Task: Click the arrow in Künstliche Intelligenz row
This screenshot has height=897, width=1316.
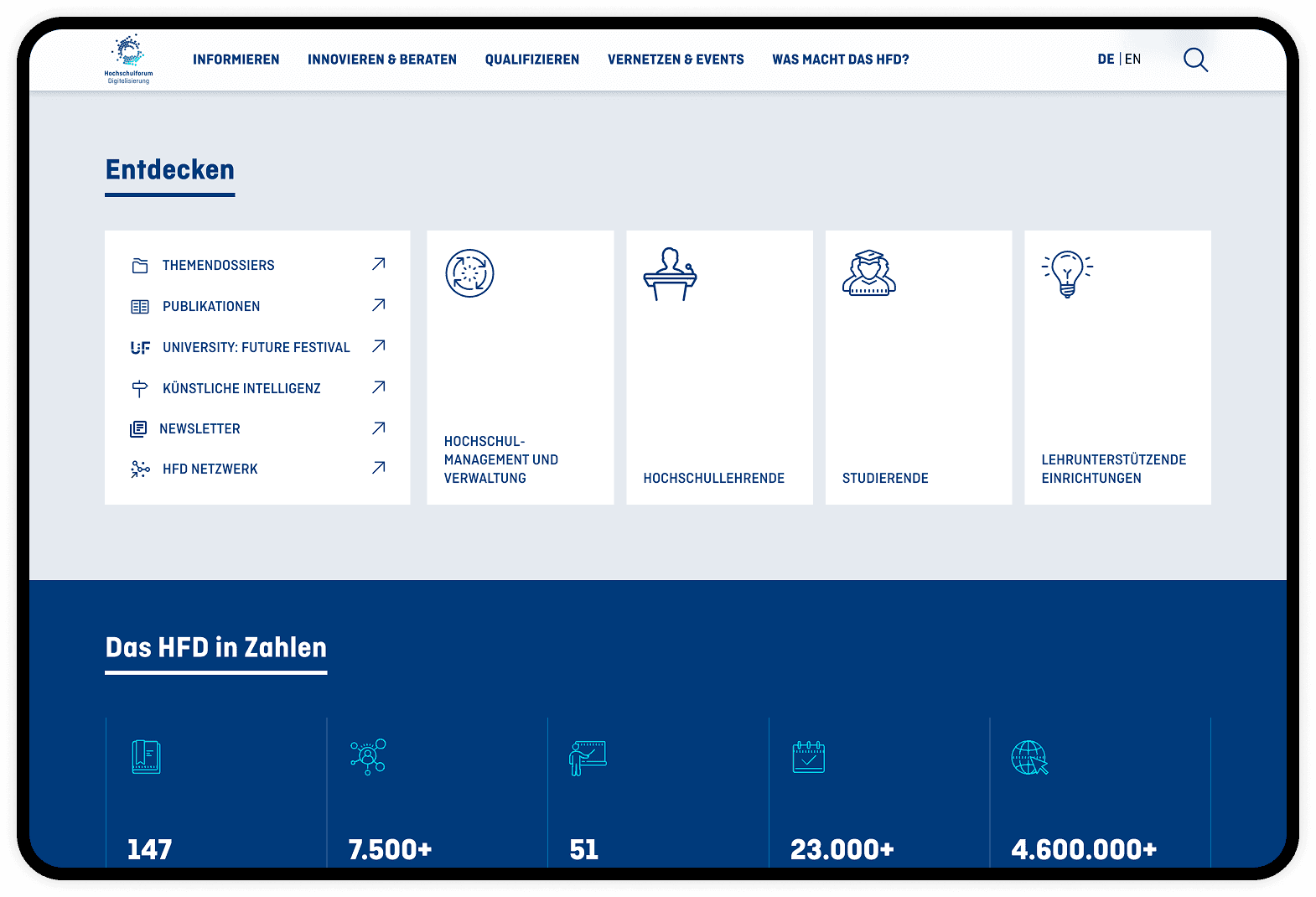Action: [x=379, y=387]
